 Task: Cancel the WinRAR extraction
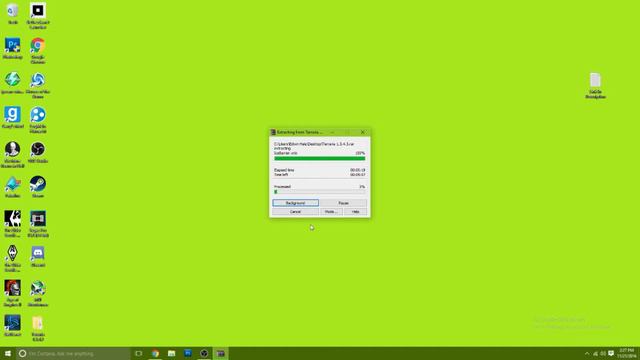click(x=296, y=212)
